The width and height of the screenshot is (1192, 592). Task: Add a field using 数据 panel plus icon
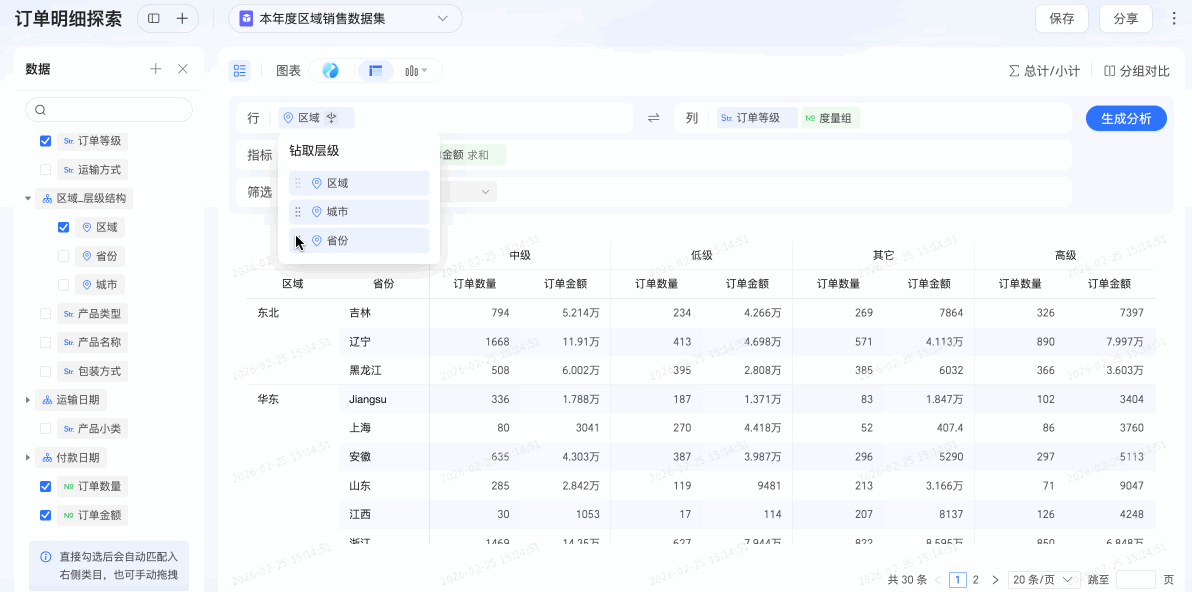[156, 69]
